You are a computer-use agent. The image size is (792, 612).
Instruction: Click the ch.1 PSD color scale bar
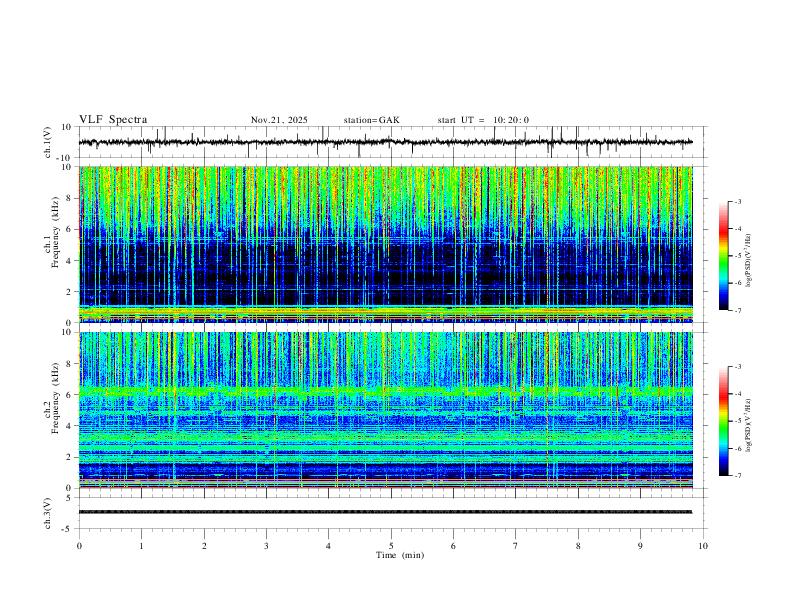(x=724, y=256)
